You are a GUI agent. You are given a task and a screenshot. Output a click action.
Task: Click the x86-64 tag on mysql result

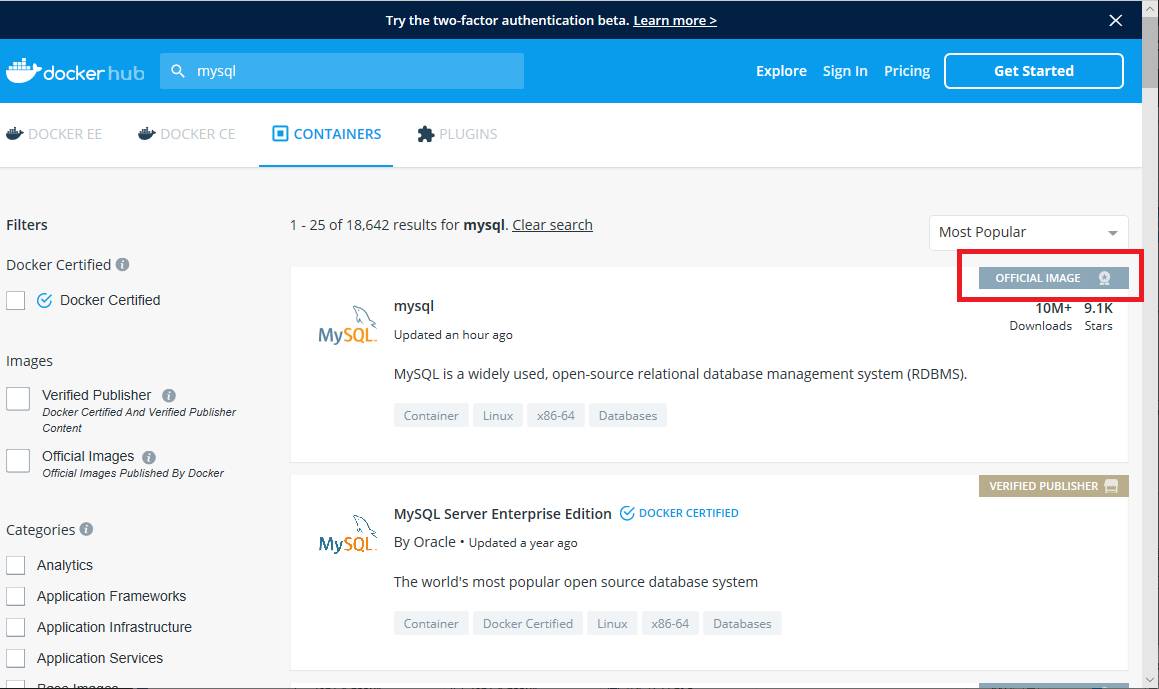[556, 415]
